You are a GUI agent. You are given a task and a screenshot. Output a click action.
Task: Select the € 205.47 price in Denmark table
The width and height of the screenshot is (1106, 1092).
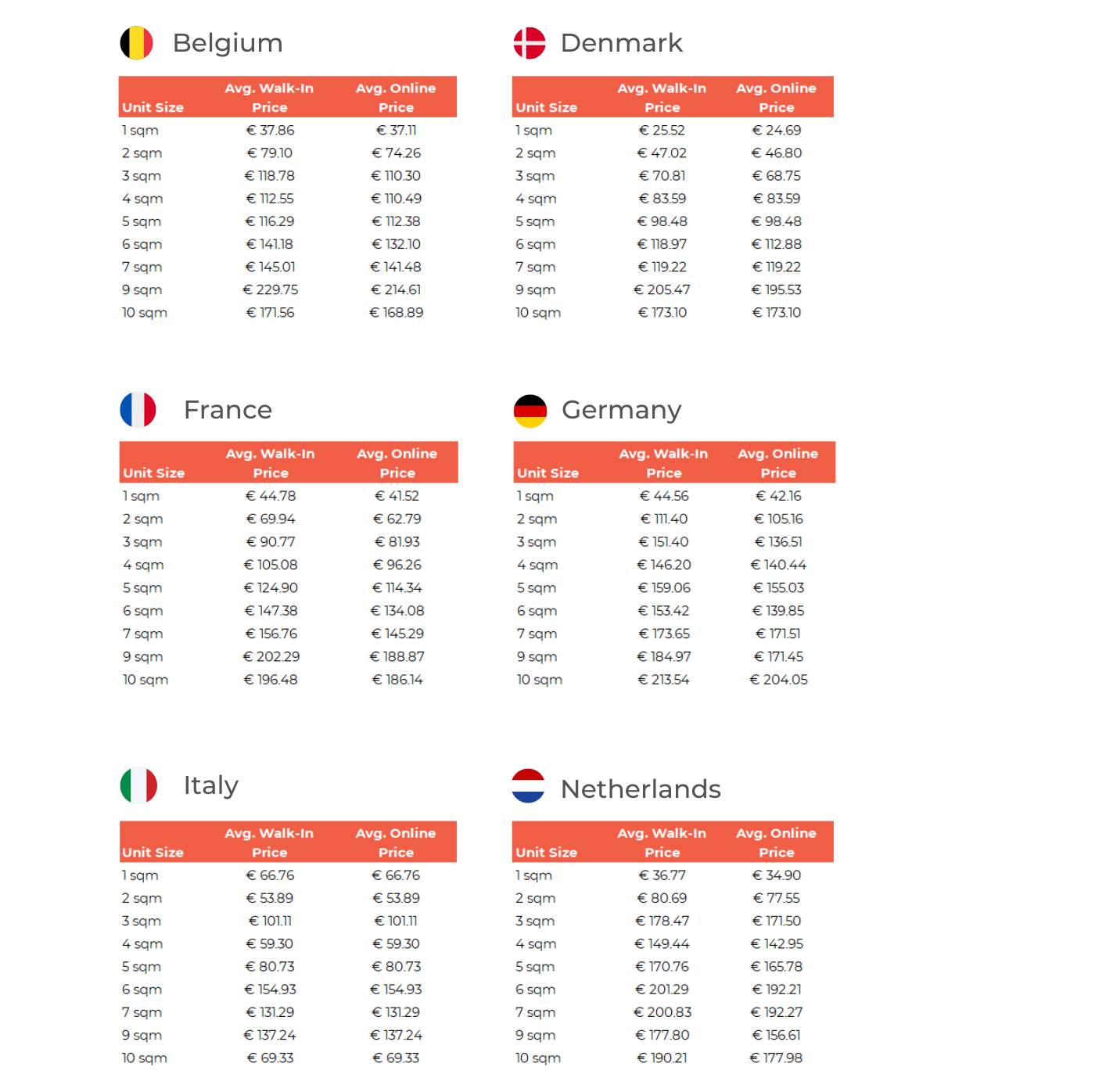pos(662,289)
